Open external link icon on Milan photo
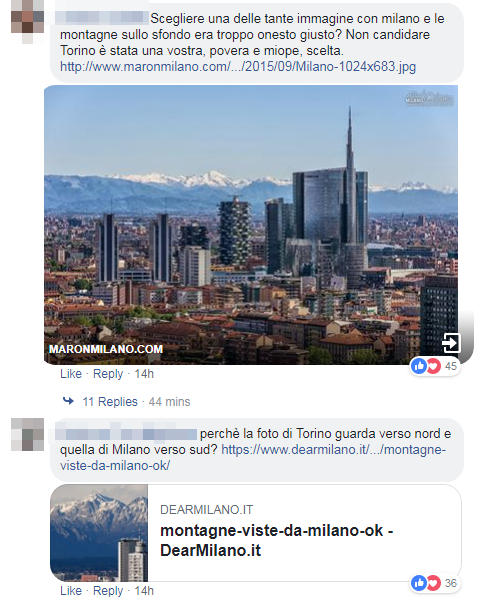This screenshot has width=483, height=600. pyautogui.click(x=451, y=342)
